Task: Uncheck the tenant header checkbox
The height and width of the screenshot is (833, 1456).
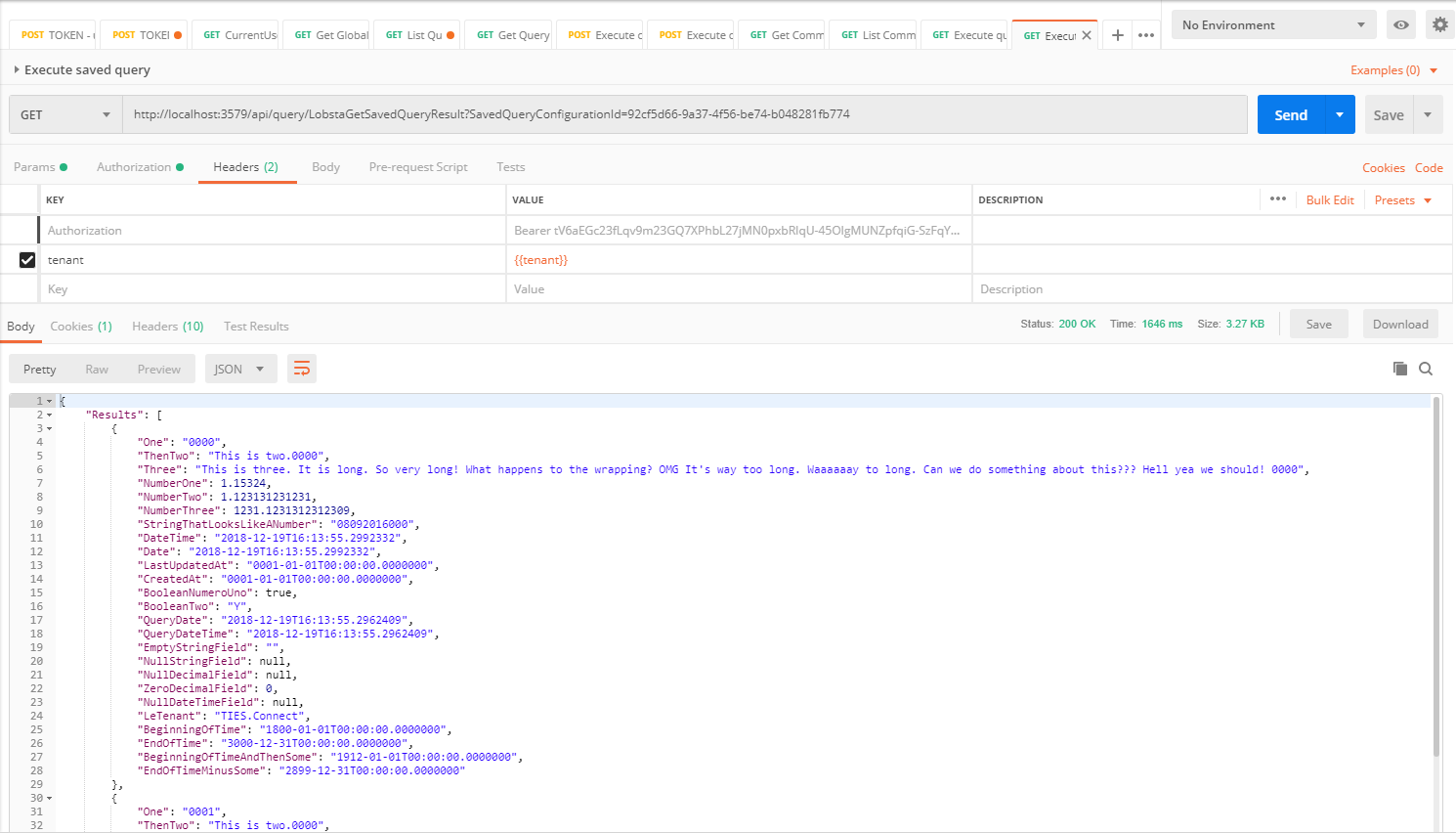Action: tap(27, 260)
